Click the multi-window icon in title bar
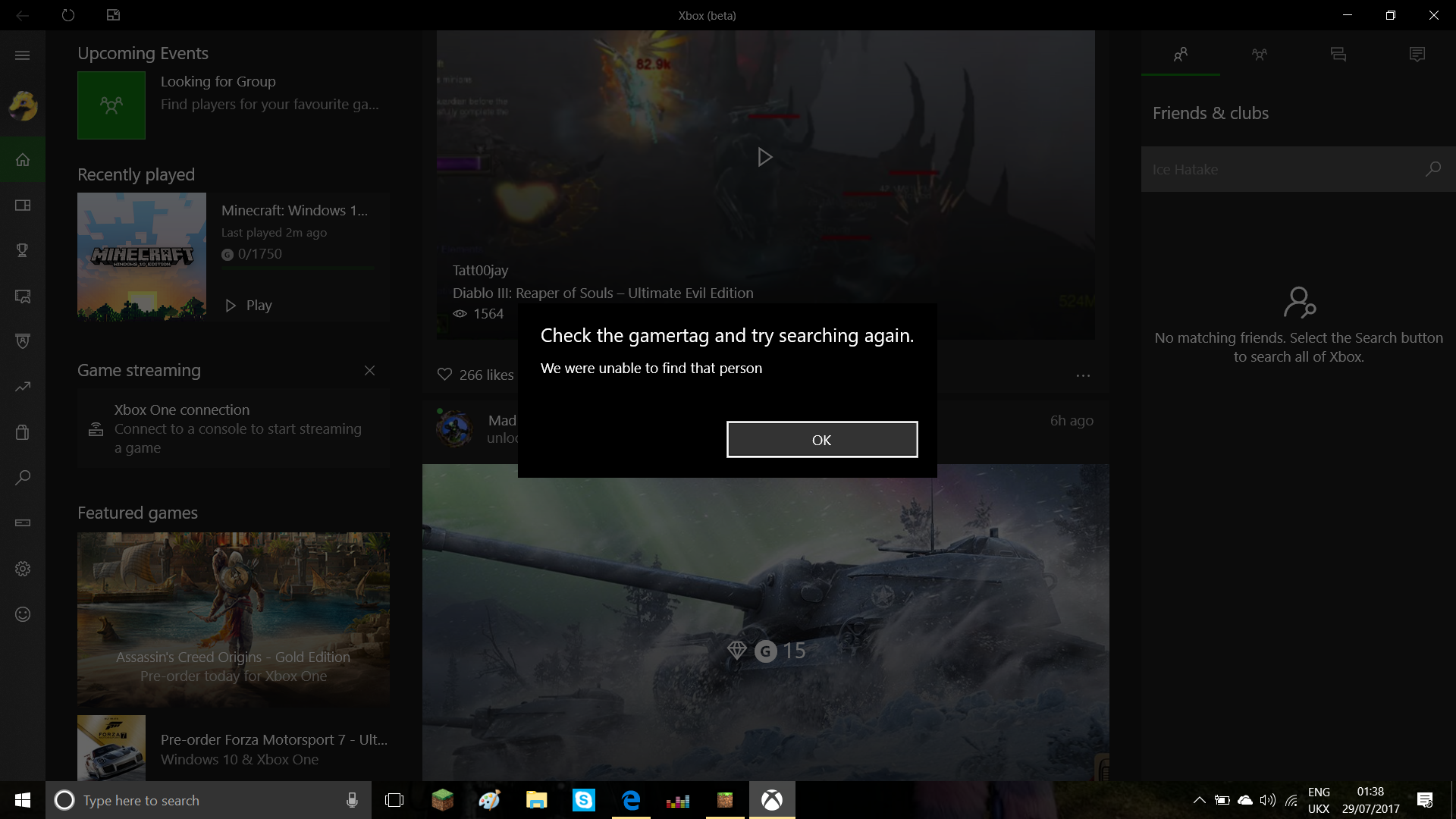This screenshot has width=1456, height=819. tap(114, 15)
